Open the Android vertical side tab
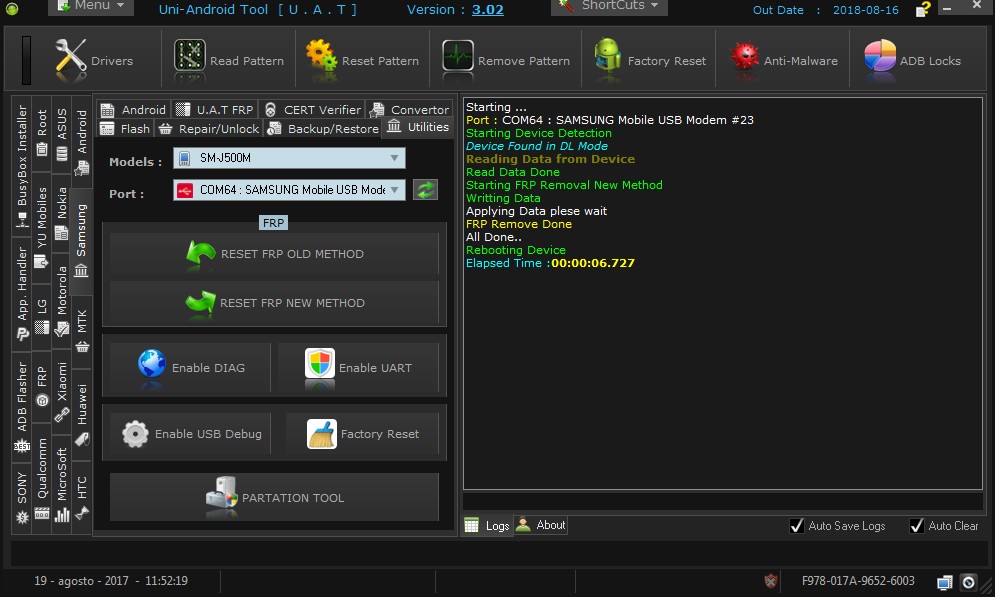 [82, 141]
